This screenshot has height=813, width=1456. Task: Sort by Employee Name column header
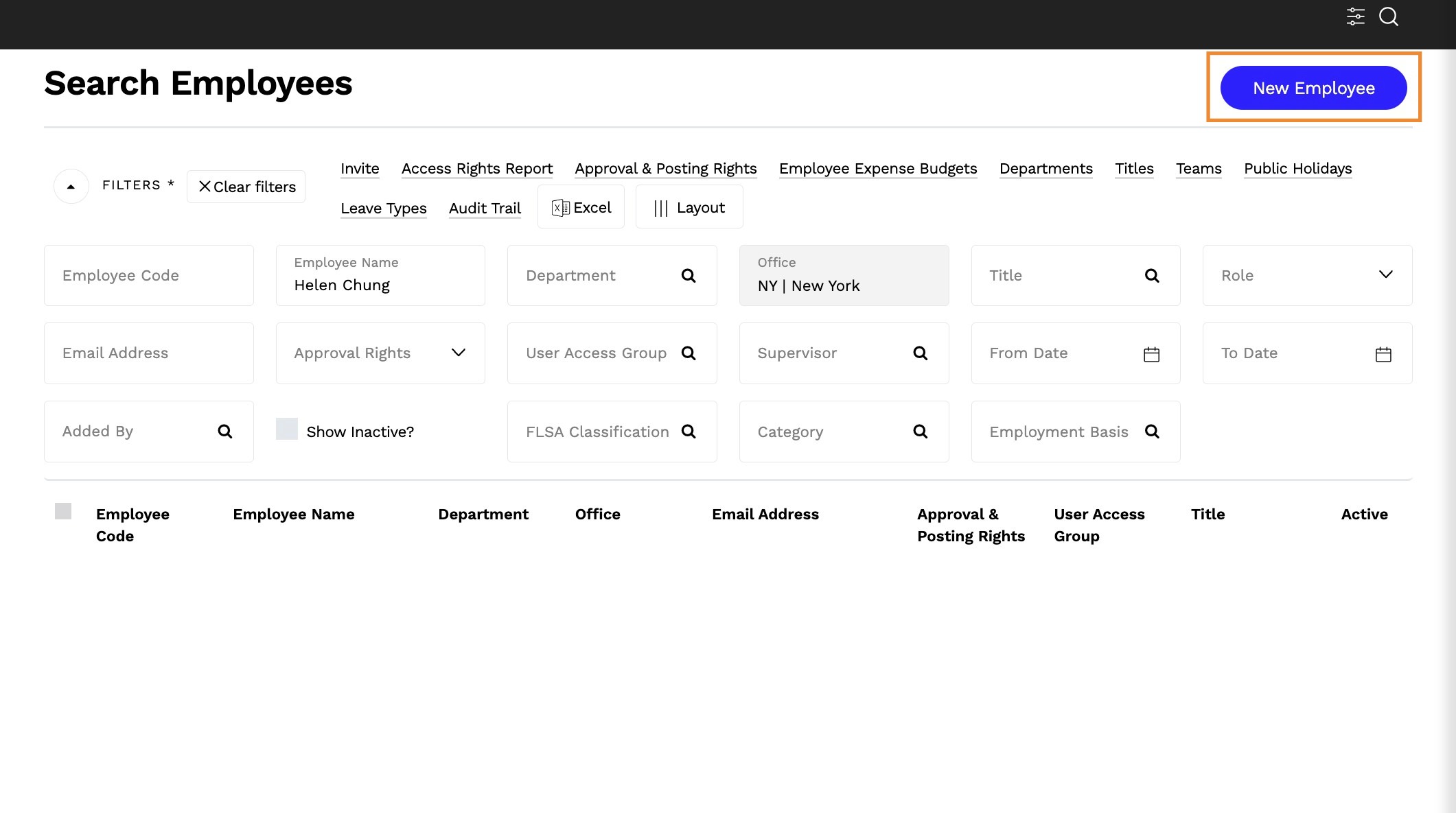point(294,515)
